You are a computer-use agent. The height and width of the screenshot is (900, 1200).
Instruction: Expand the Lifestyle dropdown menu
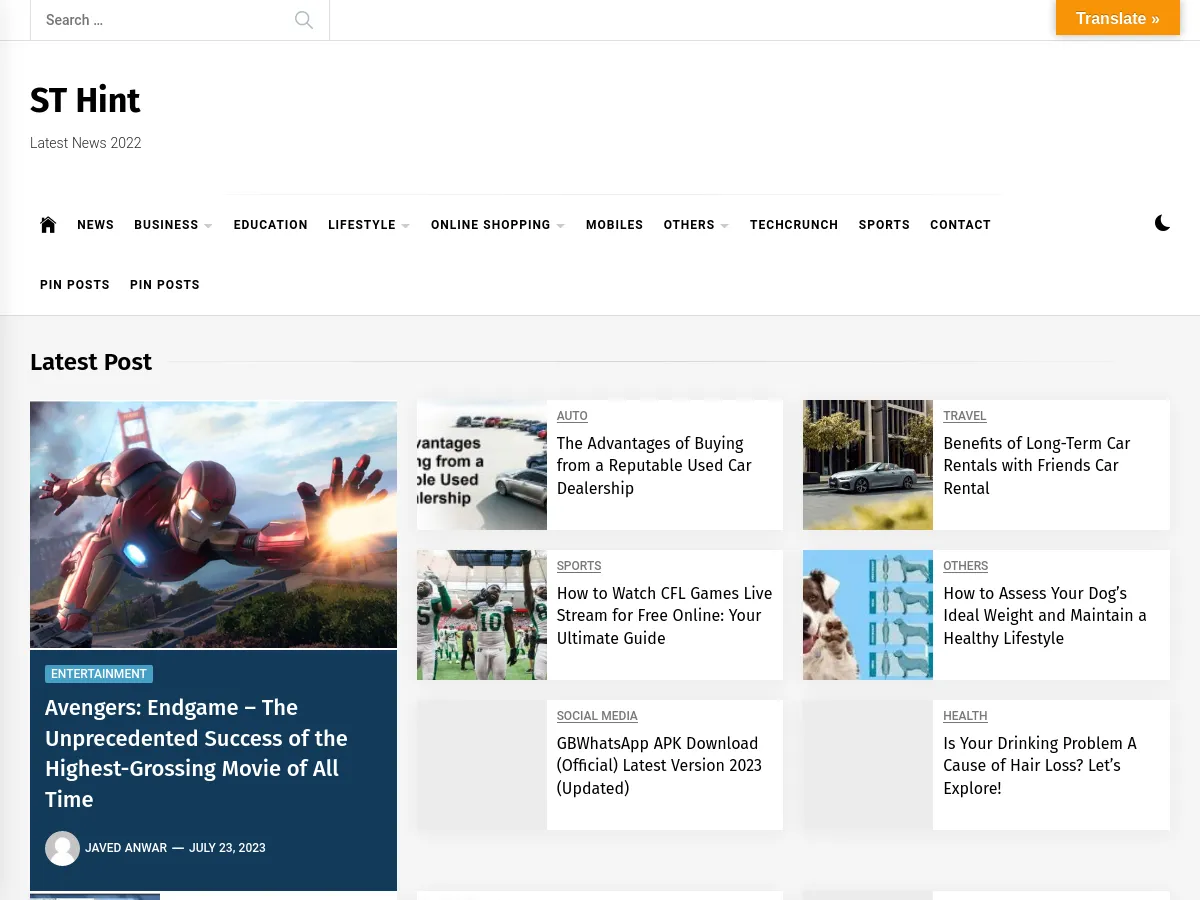(x=368, y=225)
